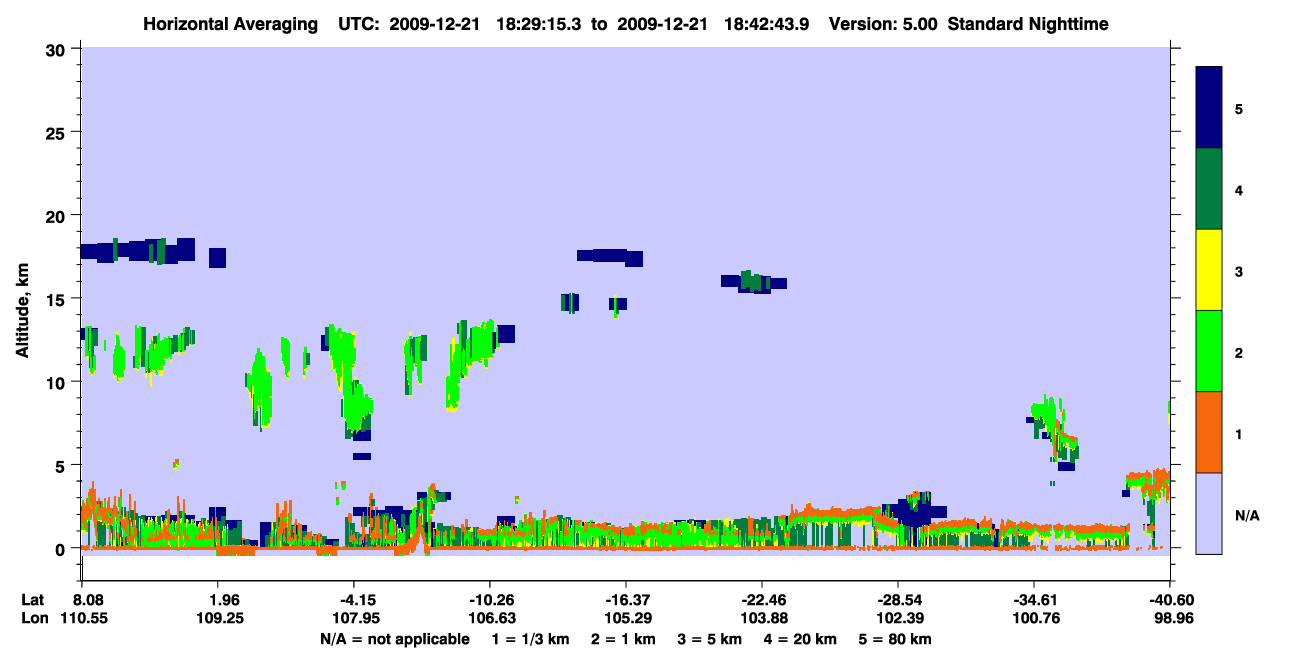
Task: Click the 'Lat' row label
Action: [33, 600]
